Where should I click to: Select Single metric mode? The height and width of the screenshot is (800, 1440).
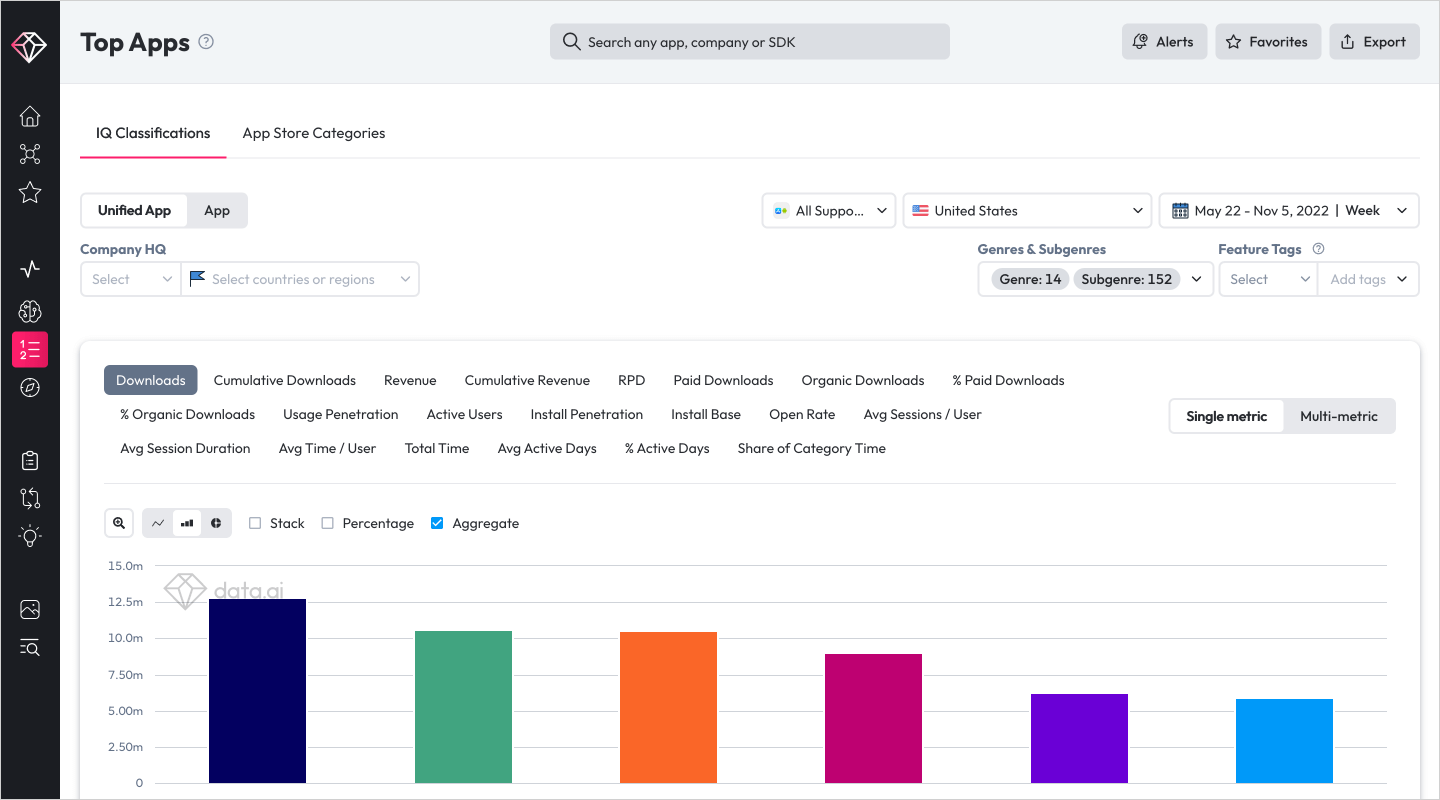[1227, 416]
